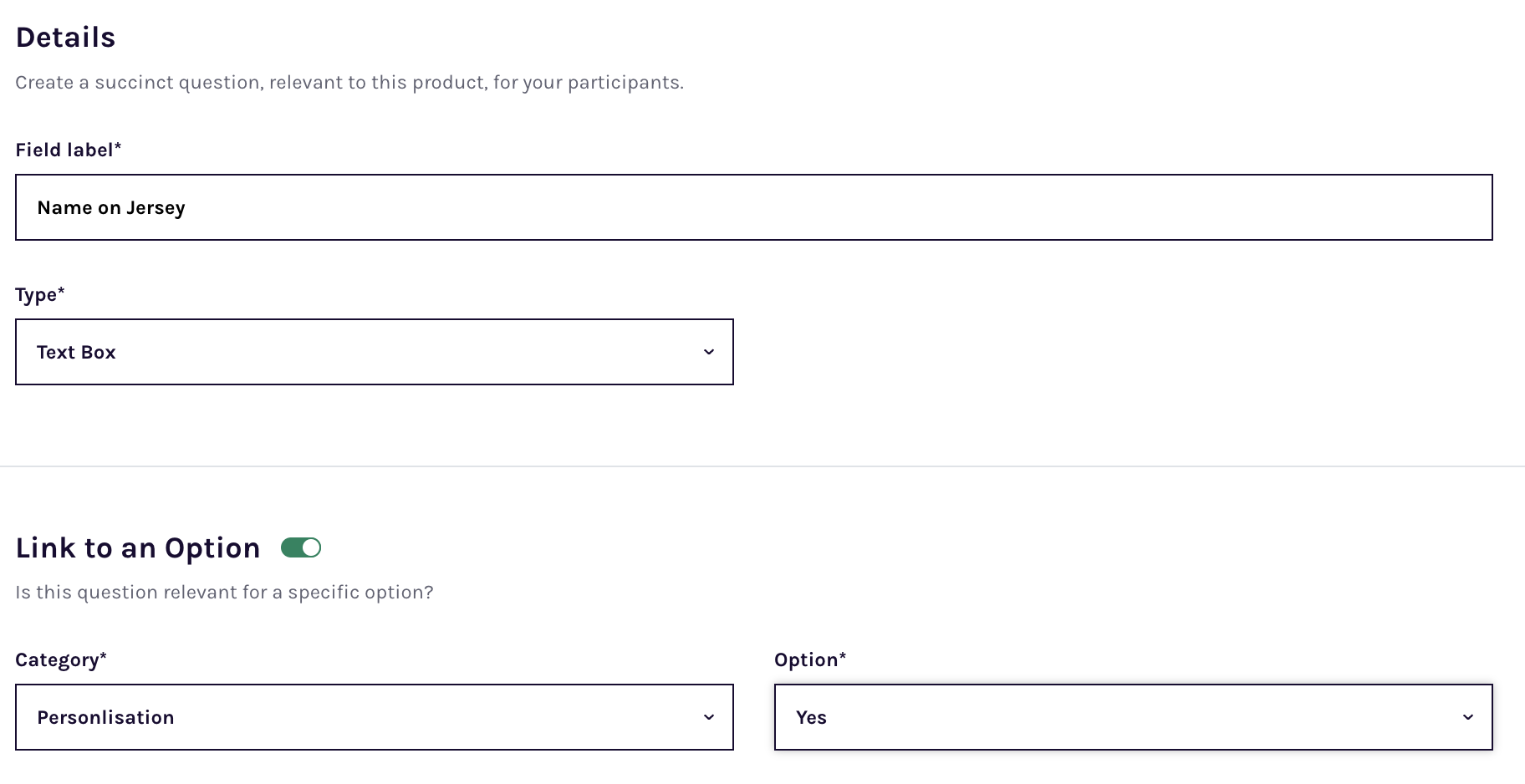Click the chevron arrow in Option dropdown
The image size is (1525, 784).
click(1468, 717)
